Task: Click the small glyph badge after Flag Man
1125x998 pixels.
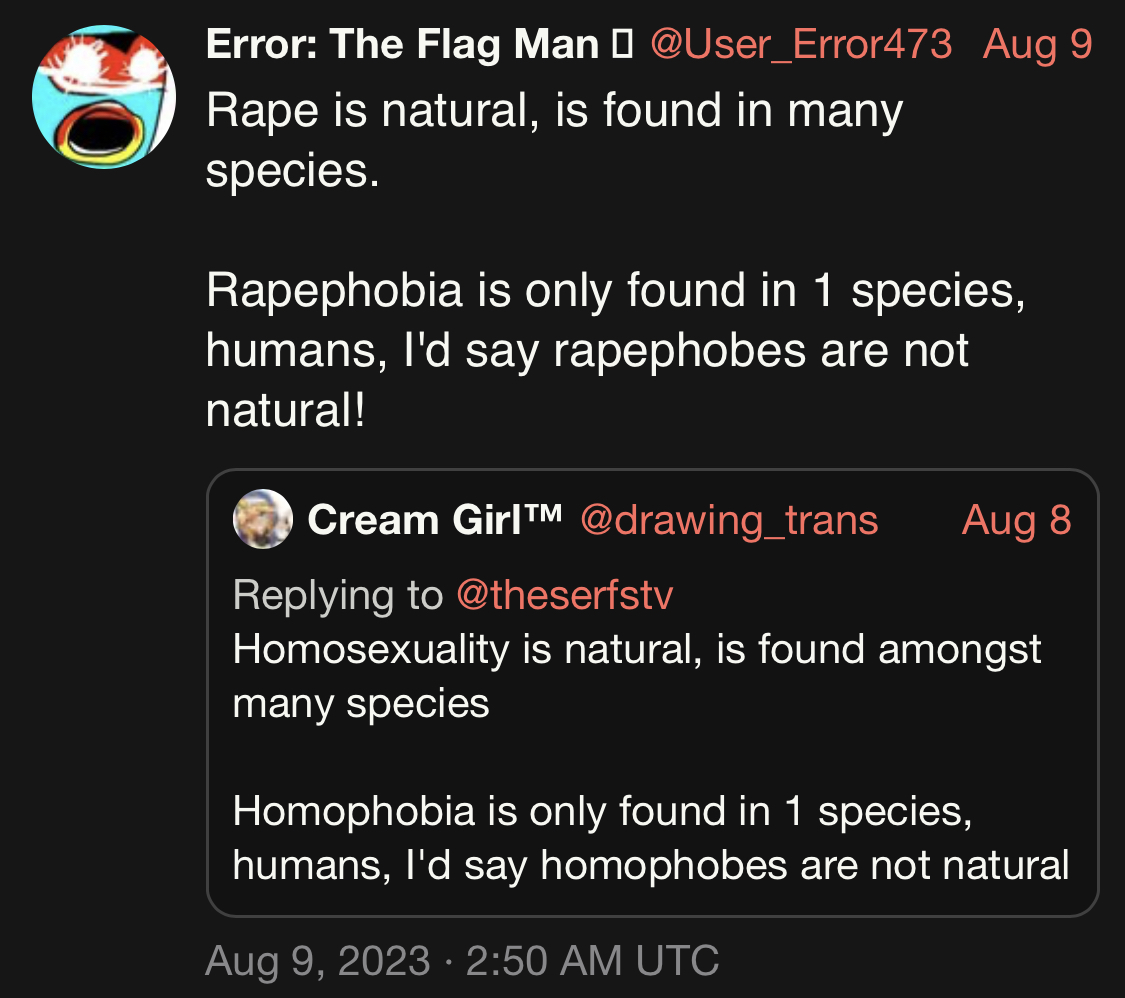Action: point(621,44)
